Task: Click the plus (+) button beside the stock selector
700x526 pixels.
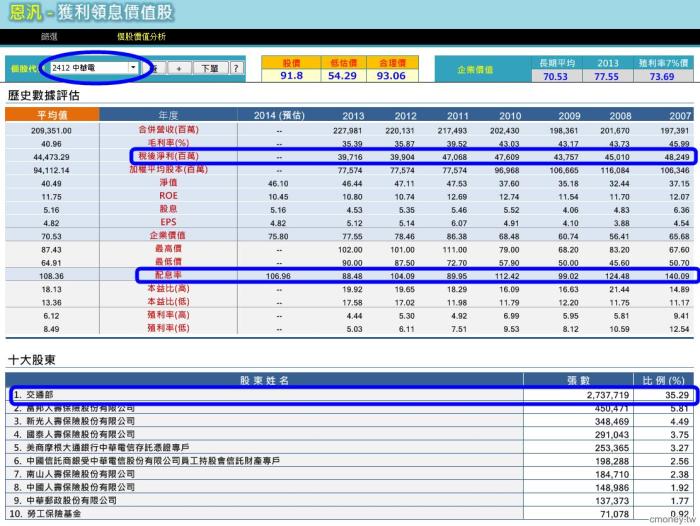Action: [x=179, y=68]
